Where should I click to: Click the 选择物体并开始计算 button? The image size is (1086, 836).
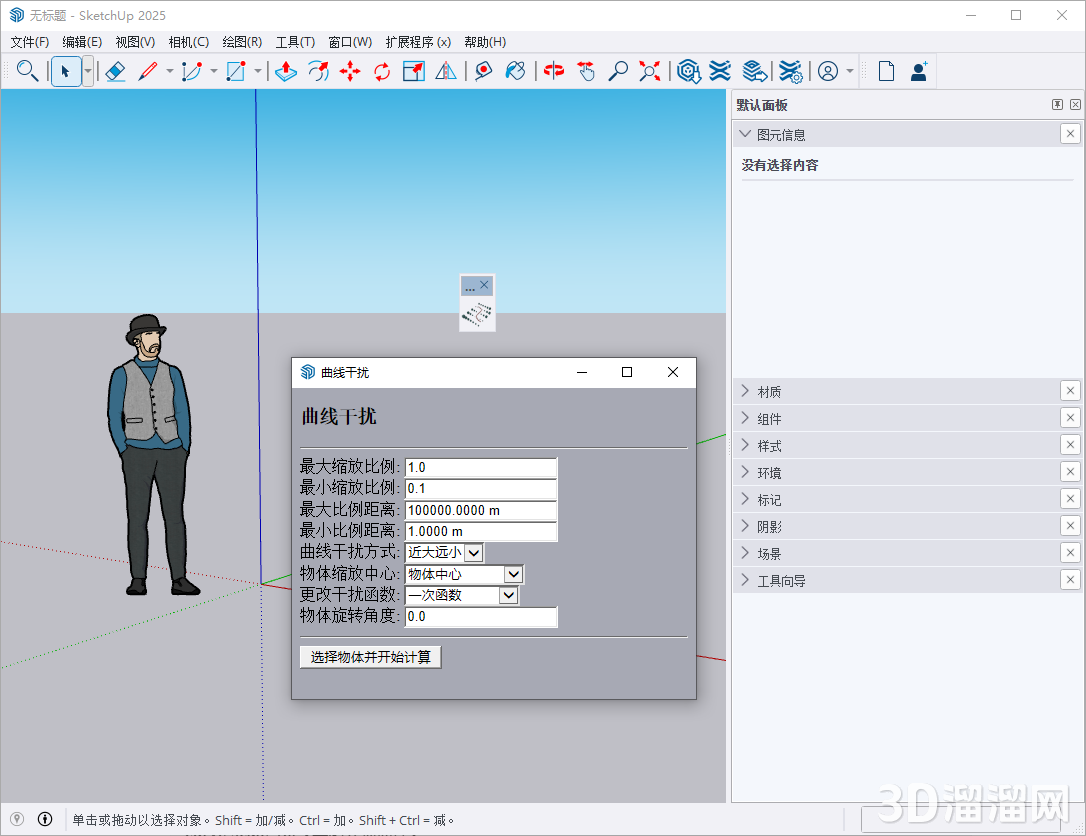tap(371, 657)
